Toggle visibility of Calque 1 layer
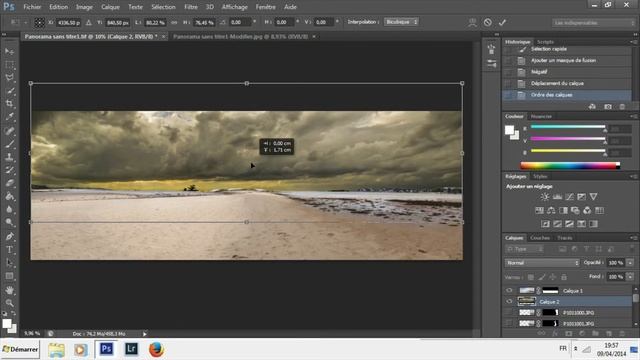This screenshot has height=360, width=640. tap(509, 291)
